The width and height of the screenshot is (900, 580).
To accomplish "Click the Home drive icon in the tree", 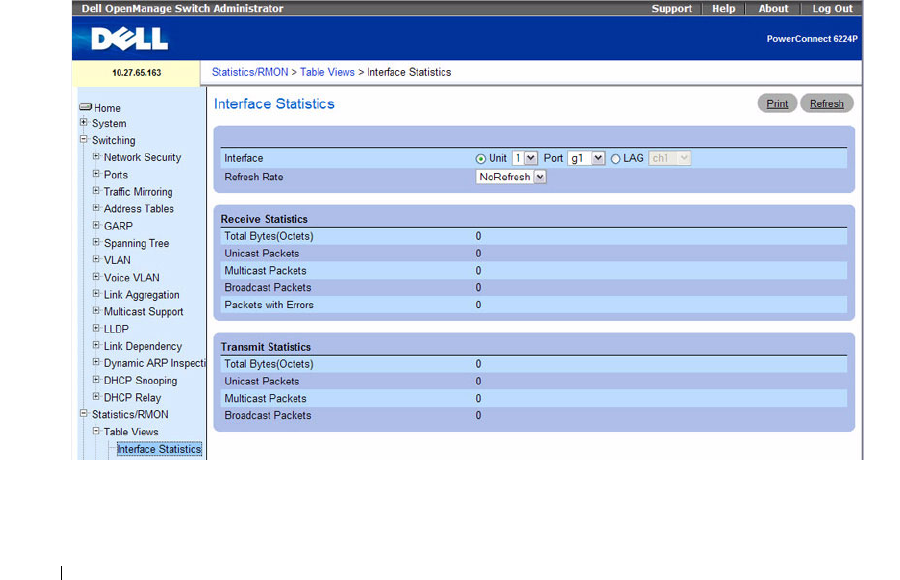I will pos(86,107).
